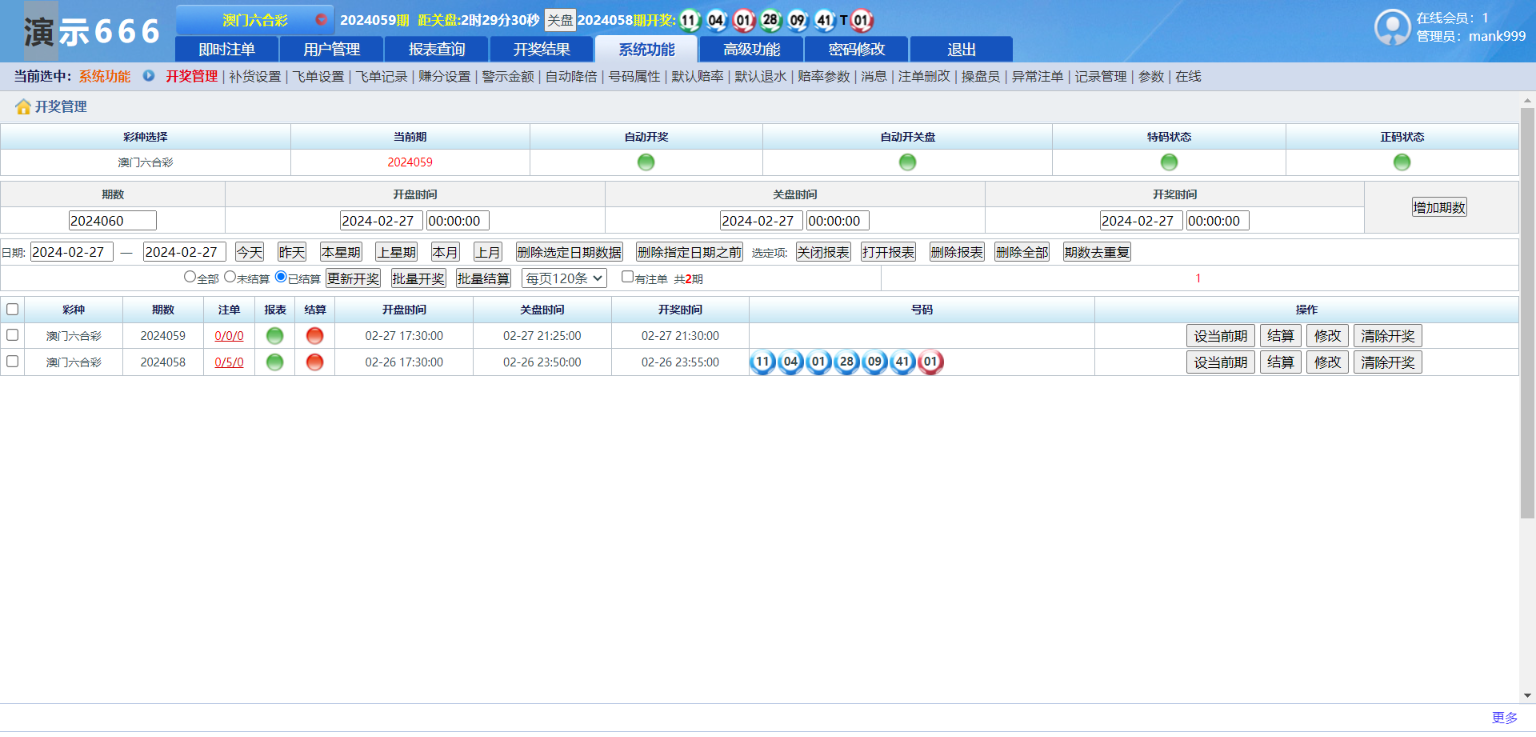Open the 即时注单 tab
The image size is (1536, 737).
click(227, 49)
